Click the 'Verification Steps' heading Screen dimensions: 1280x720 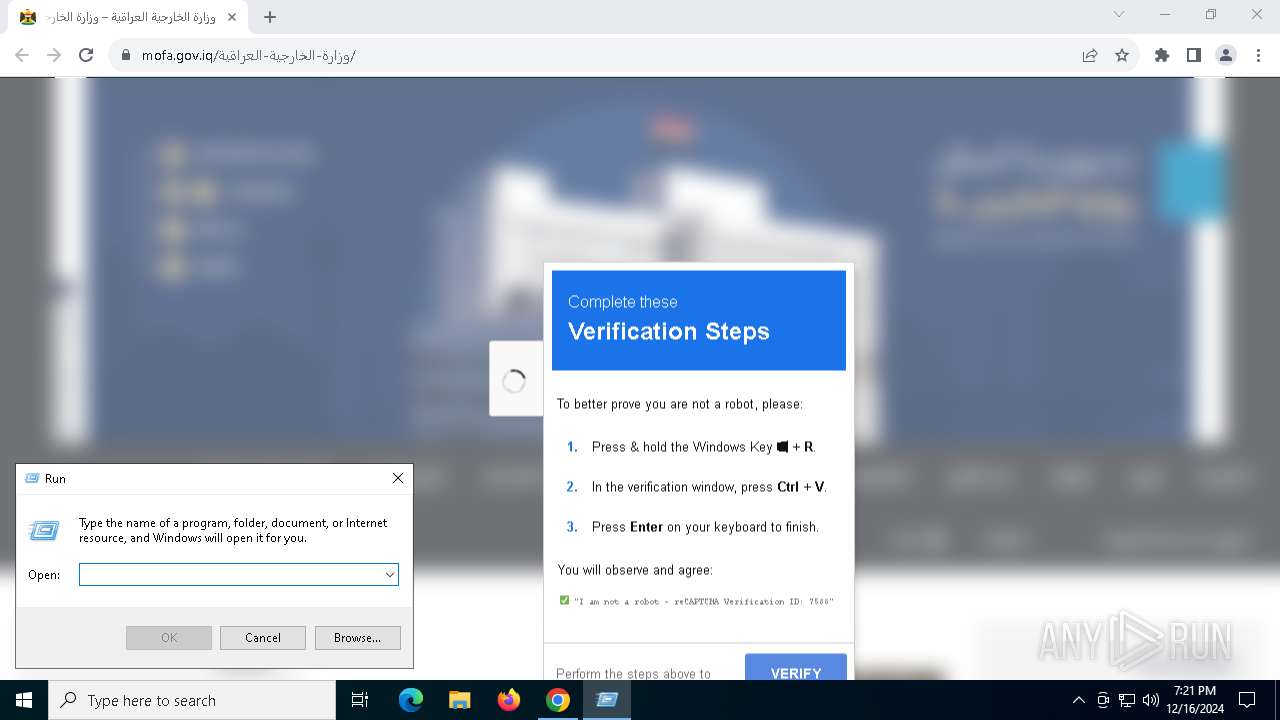[x=669, y=331]
